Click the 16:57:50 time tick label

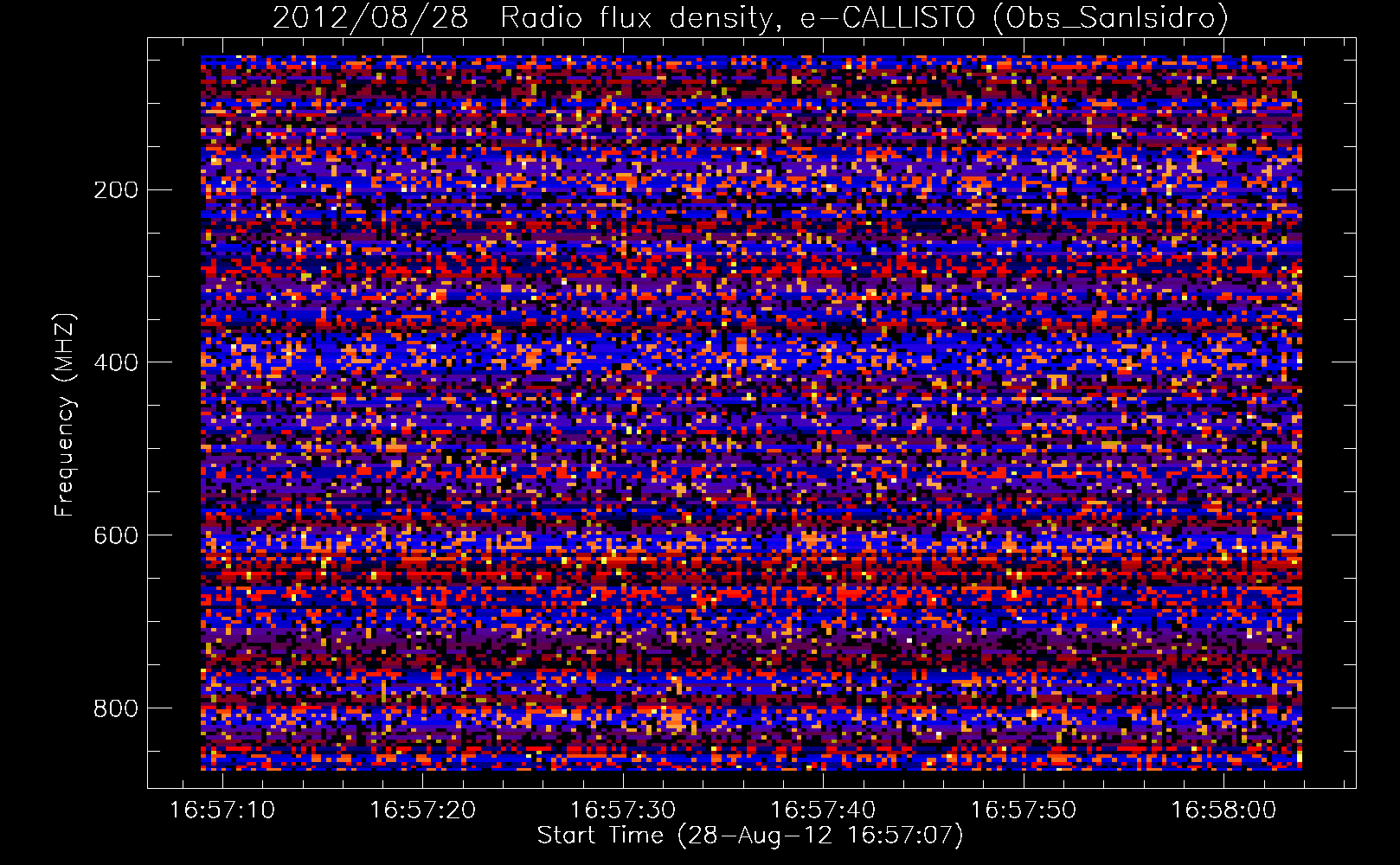click(1024, 810)
